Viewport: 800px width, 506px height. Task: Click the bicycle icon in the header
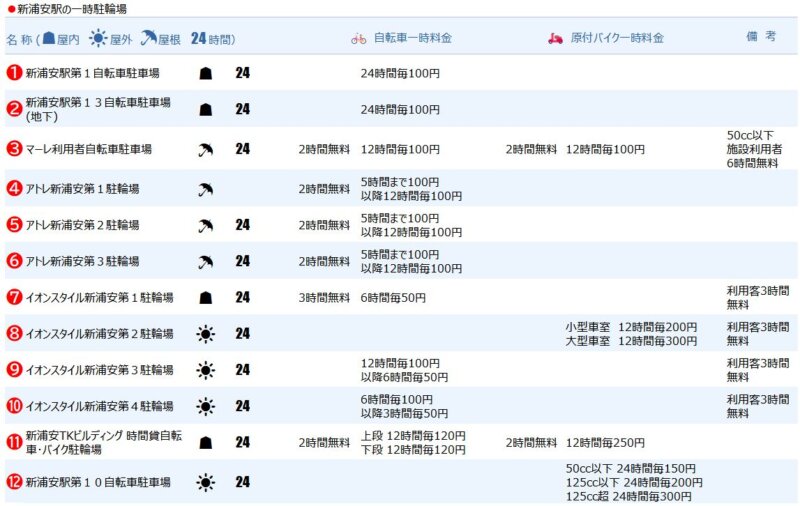click(x=358, y=39)
